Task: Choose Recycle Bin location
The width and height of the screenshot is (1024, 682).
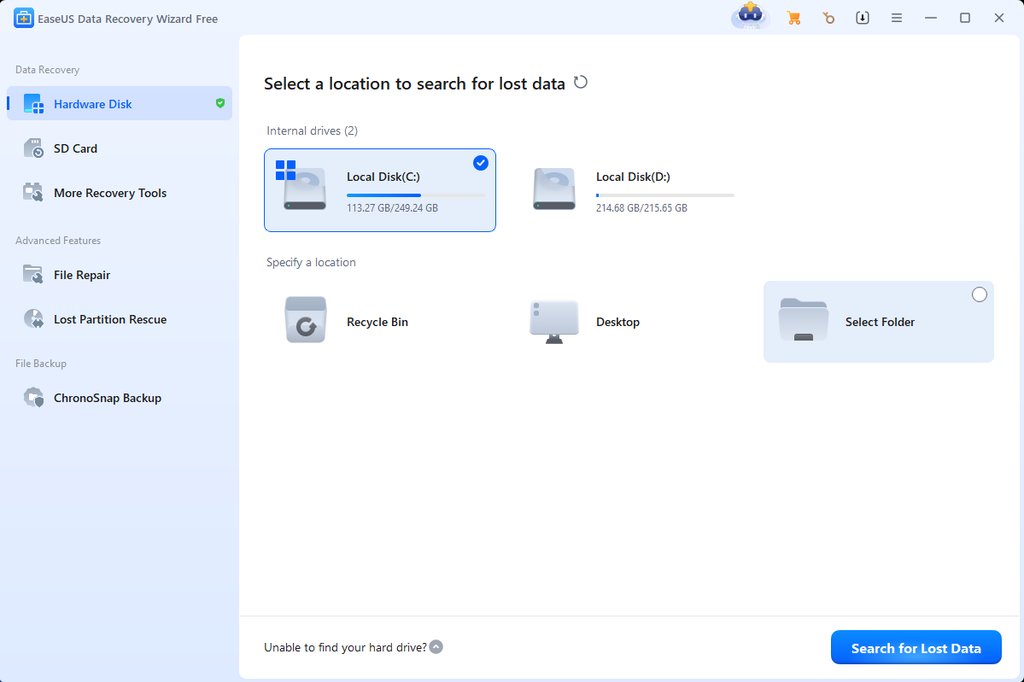Action: (380, 321)
